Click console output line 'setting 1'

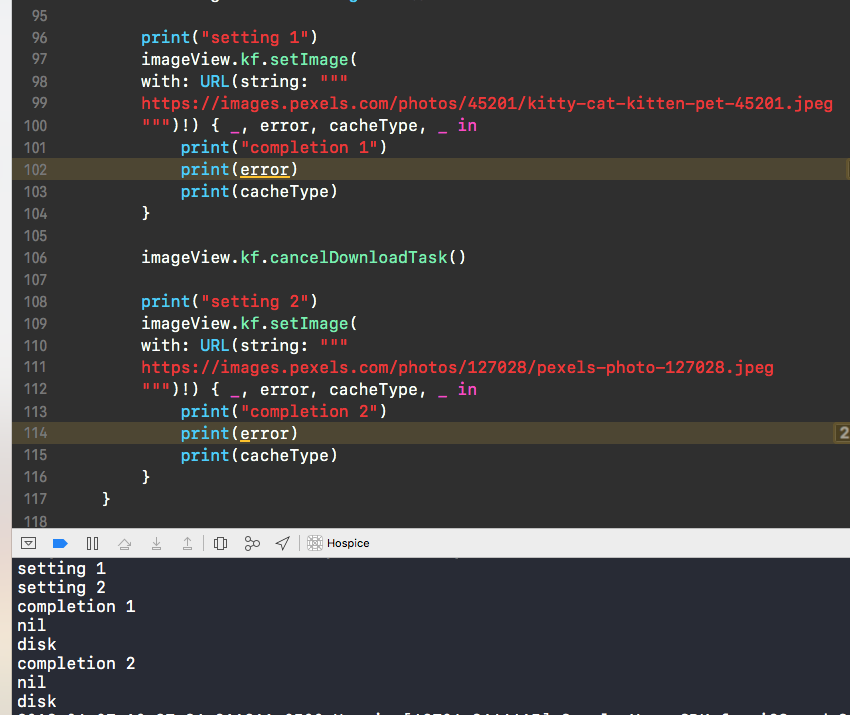point(61,569)
